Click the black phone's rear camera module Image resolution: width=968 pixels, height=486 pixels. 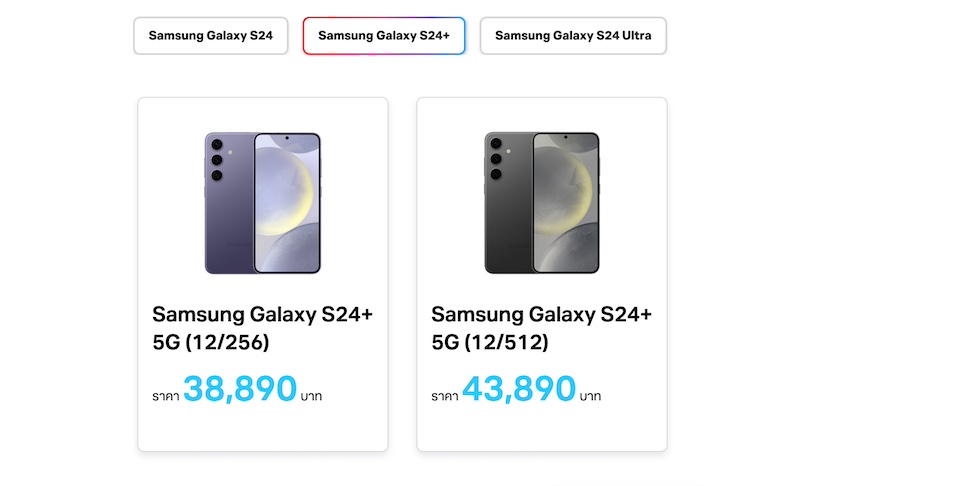tap(495, 159)
